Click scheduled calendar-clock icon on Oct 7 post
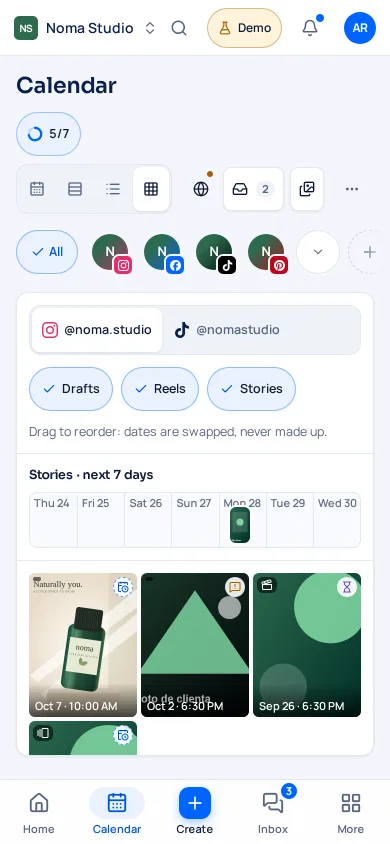Image resolution: width=390 pixels, height=844 pixels. tap(123, 587)
